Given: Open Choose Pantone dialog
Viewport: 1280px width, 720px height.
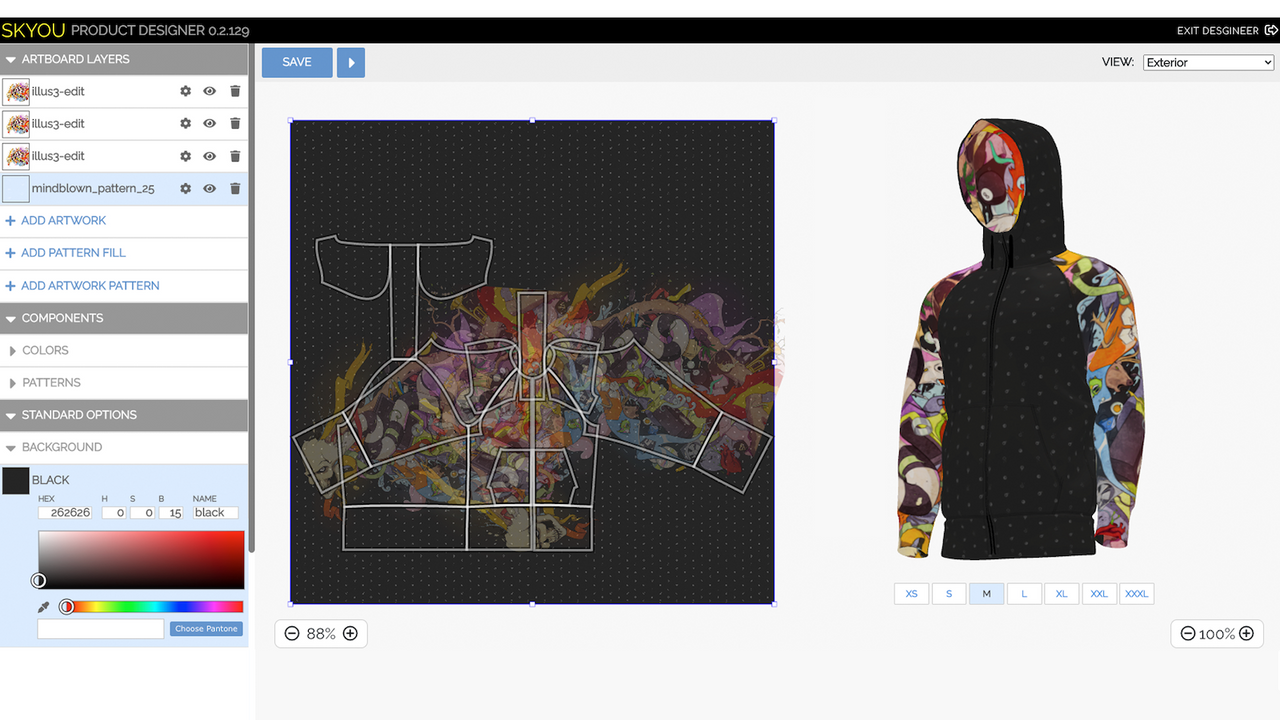Looking at the screenshot, I should point(206,628).
